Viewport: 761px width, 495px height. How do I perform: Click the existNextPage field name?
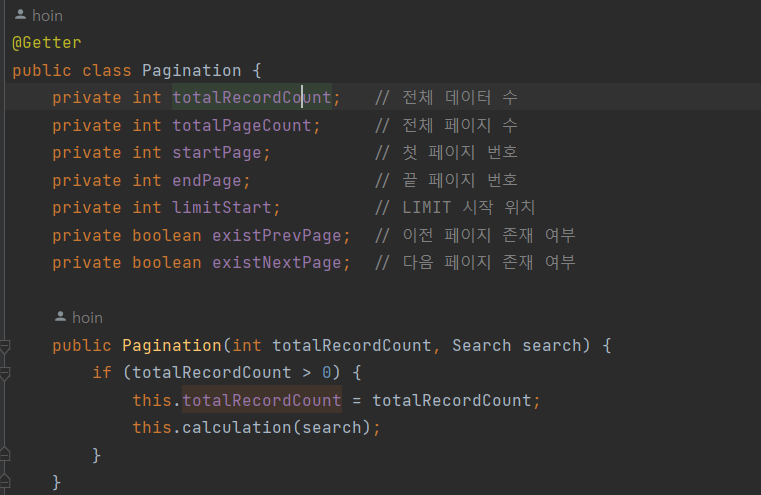coord(277,263)
